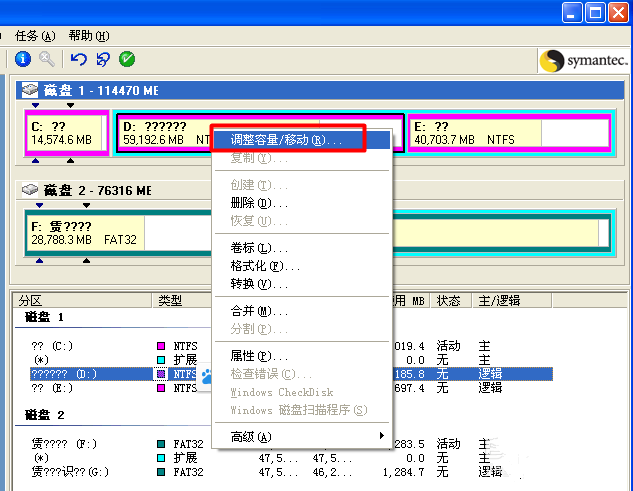Select the E: NTFS partition block
This screenshot has height=491, width=633.
click(x=475, y=133)
